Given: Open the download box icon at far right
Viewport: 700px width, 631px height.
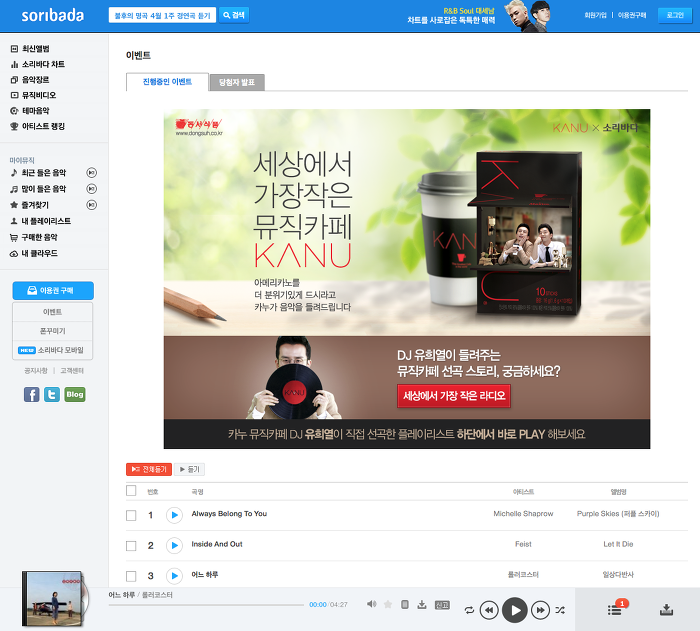Looking at the screenshot, I should tap(666, 610).
